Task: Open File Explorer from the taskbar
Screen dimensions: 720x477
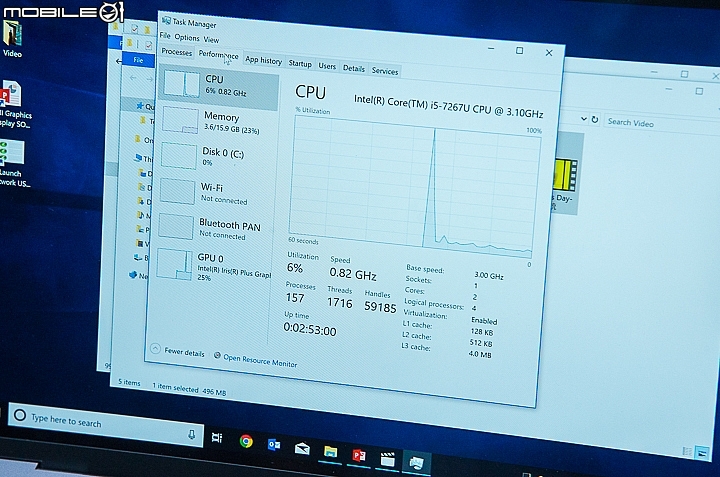Action: pos(330,452)
